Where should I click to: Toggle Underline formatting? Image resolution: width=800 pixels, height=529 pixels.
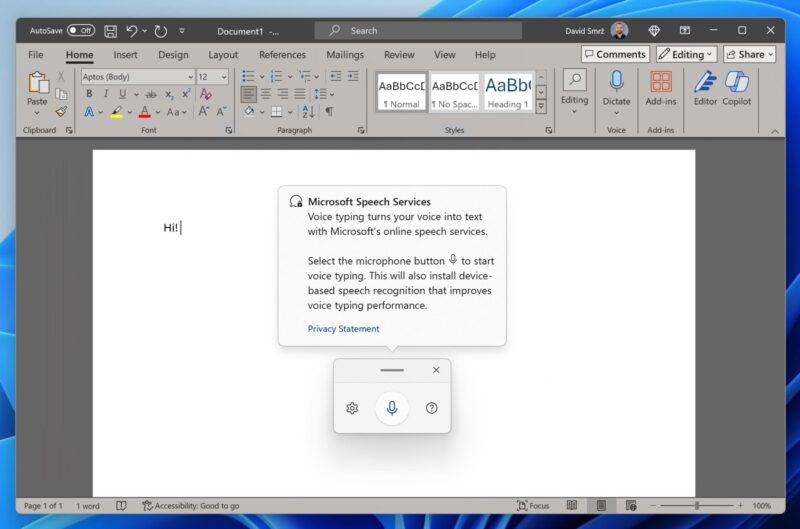pyautogui.click(x=122, y=94)
